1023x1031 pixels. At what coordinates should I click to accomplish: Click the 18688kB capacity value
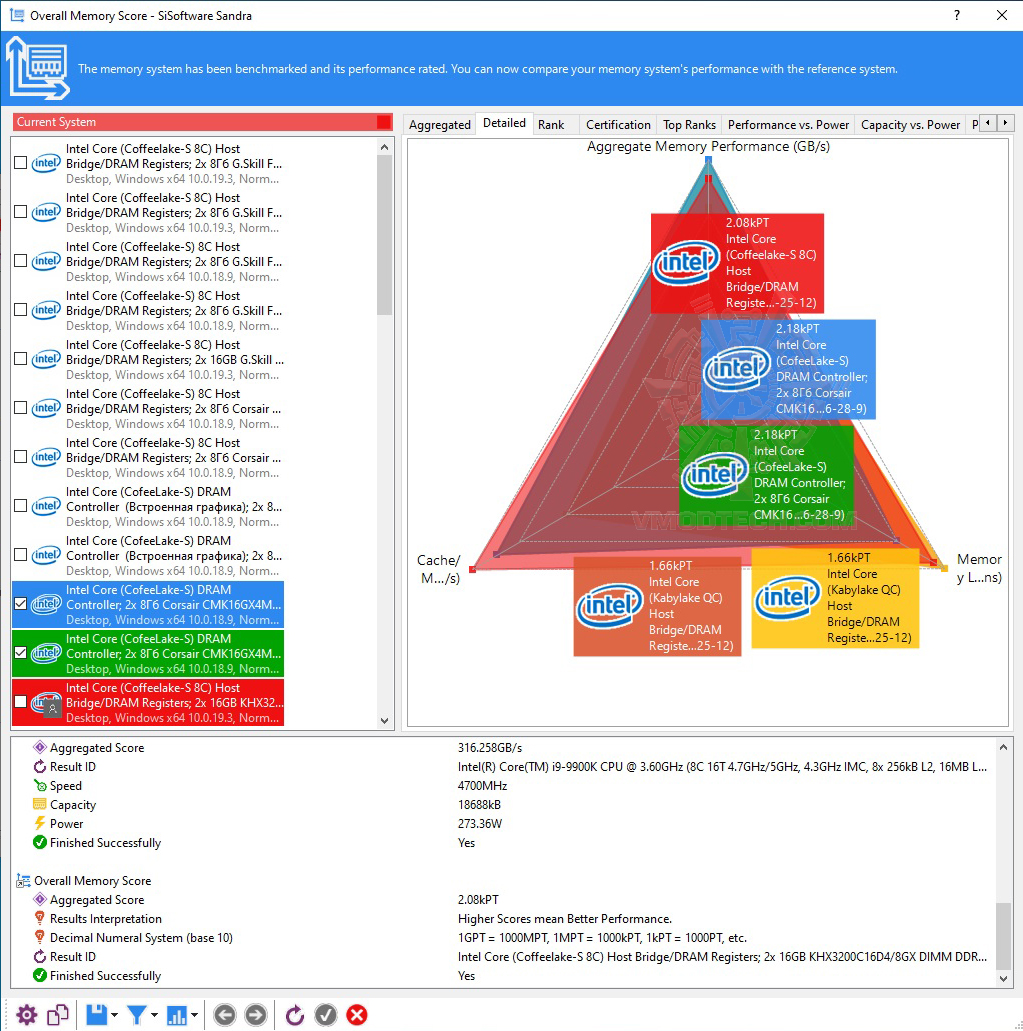[479, 805]
